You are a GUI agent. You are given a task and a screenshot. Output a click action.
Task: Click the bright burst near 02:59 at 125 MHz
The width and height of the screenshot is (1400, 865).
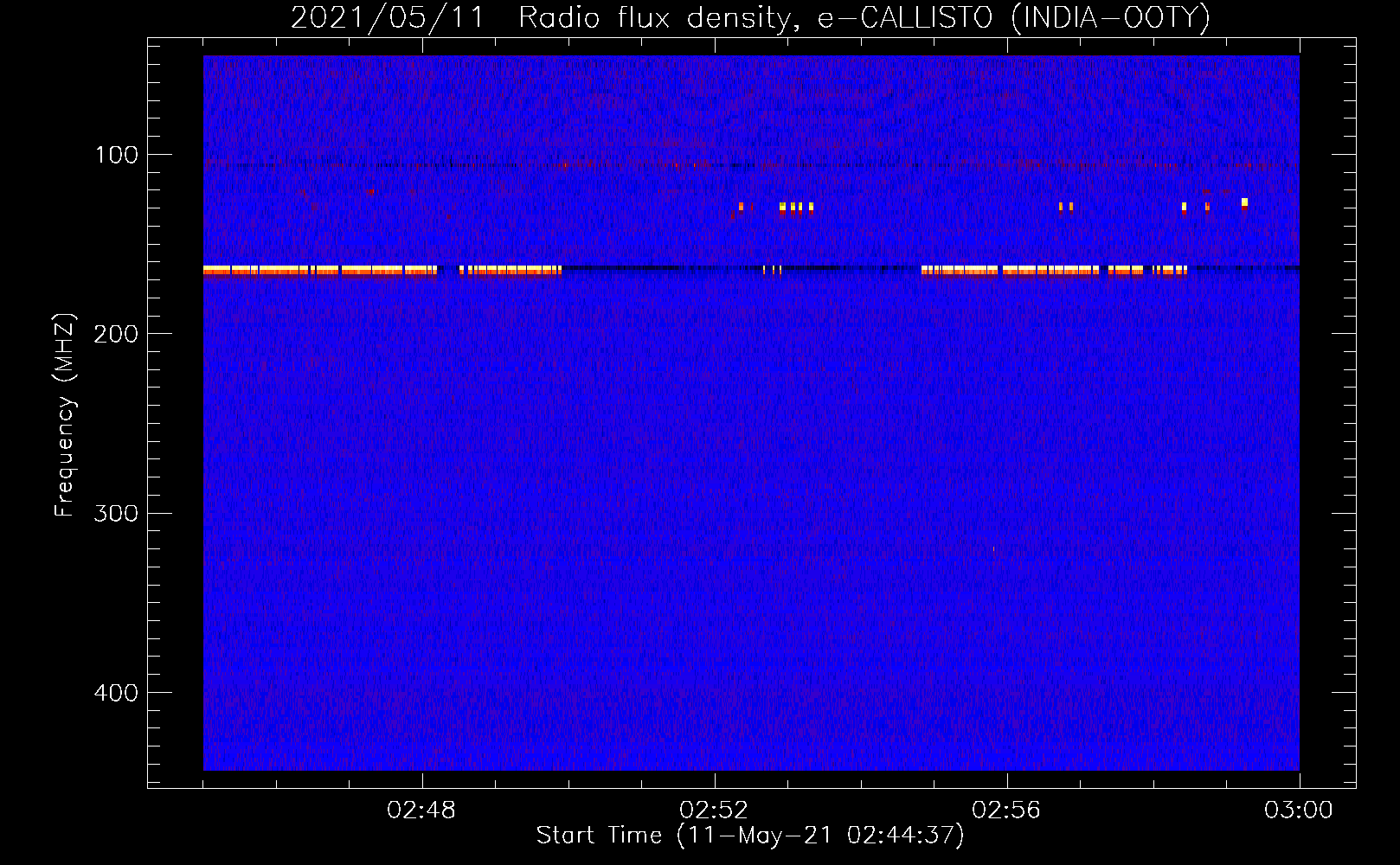pos(1244,203)
